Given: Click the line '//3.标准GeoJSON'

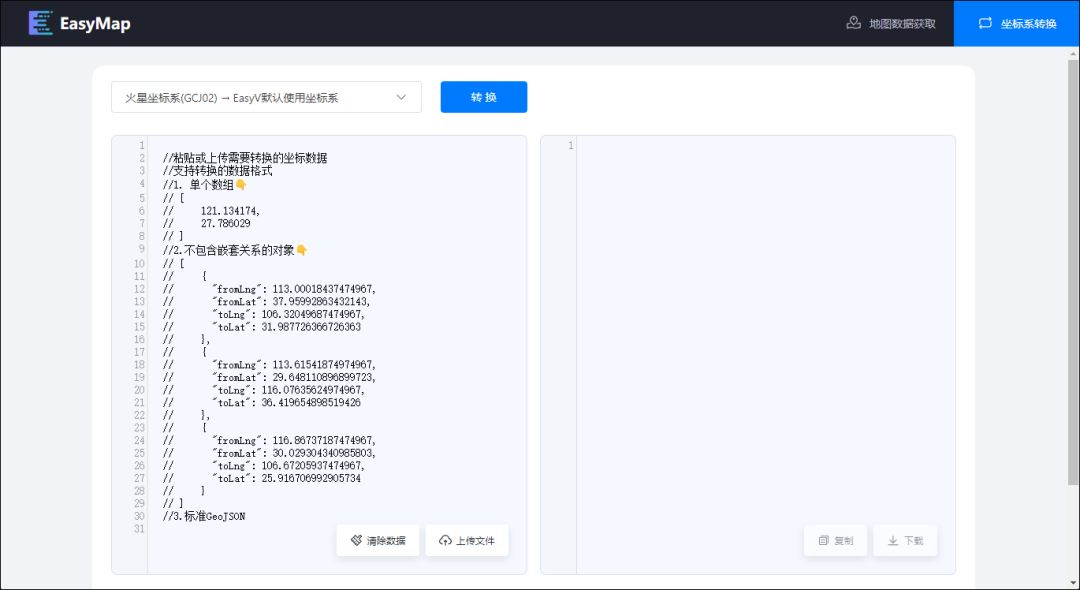Looking at the screenshot, I should (x=204, y=516).
